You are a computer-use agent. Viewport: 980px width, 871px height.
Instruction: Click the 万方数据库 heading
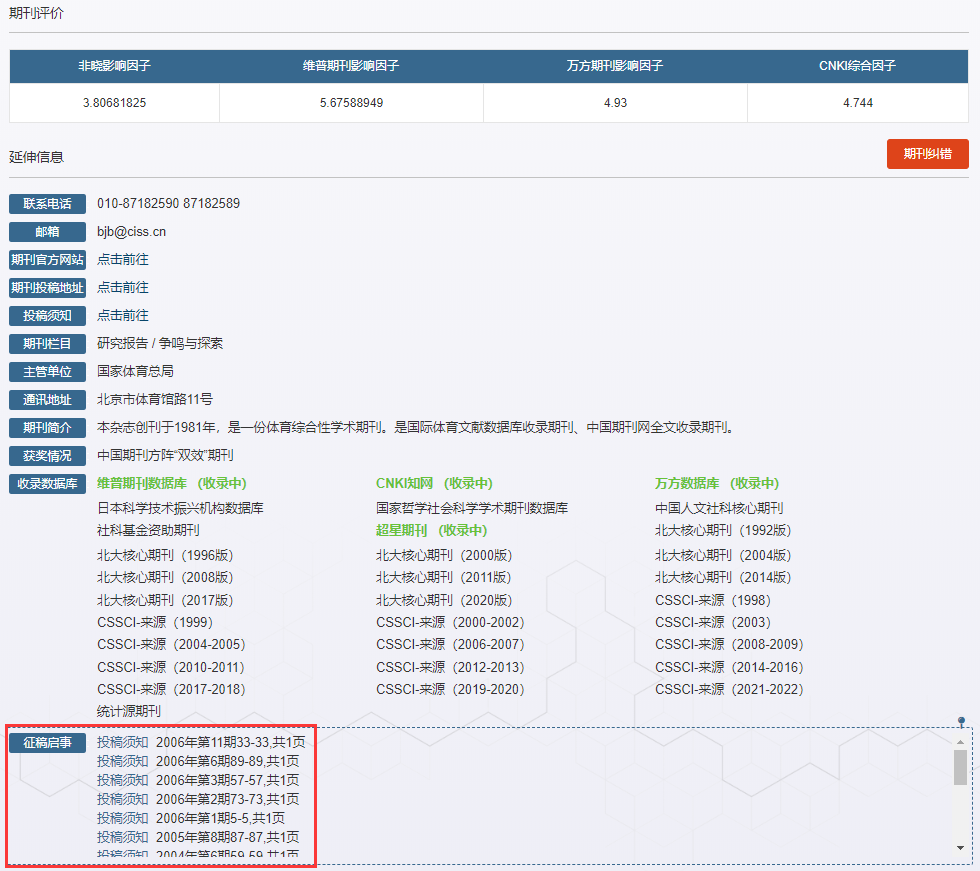pos(686,484)
